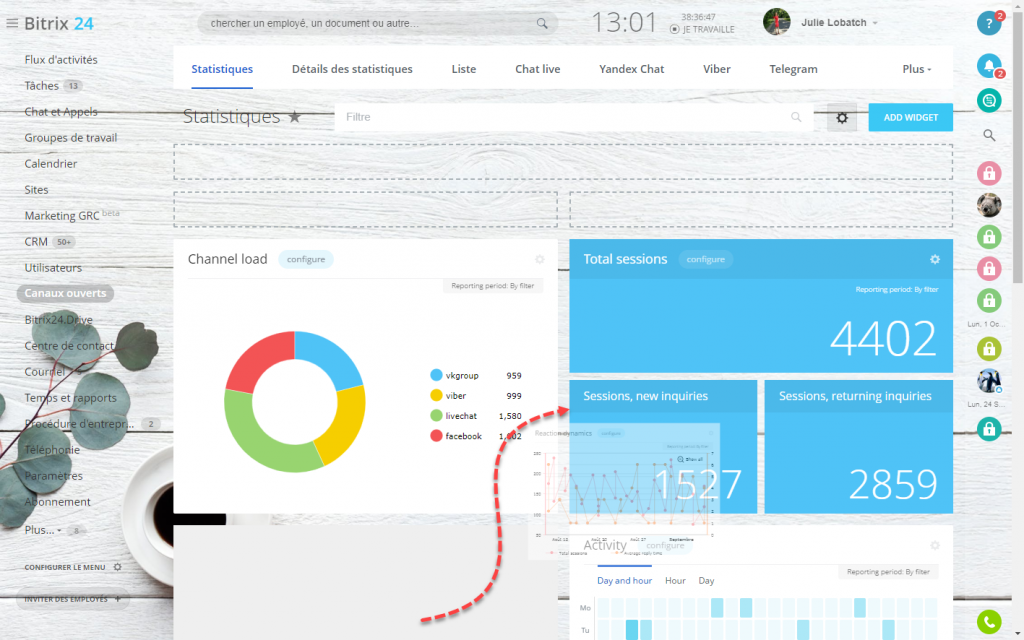Click Configurer le menu link
Screen dimensions: 1024x640
click(x=65, y=567)
